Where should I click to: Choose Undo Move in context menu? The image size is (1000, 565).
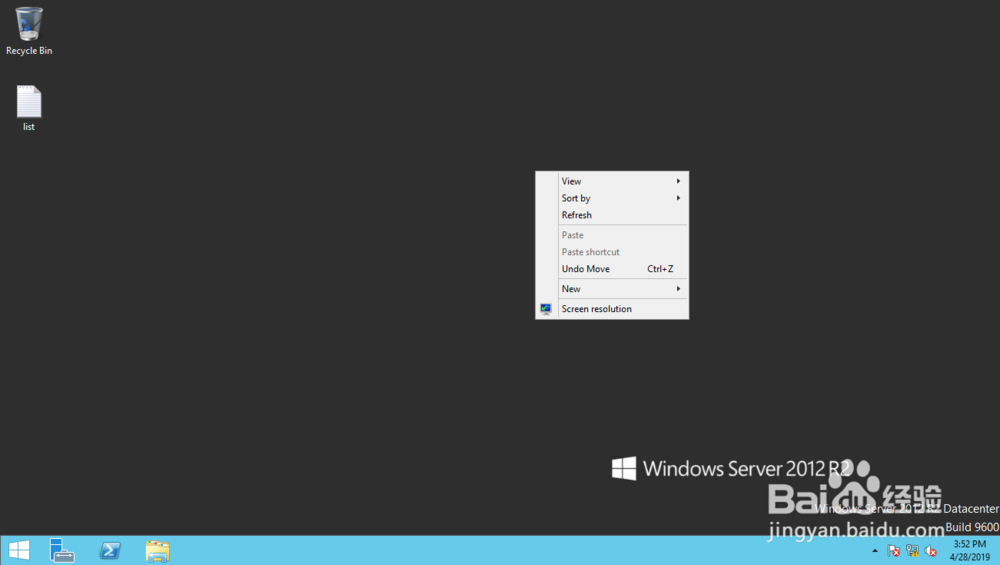(x=612, y=269)
